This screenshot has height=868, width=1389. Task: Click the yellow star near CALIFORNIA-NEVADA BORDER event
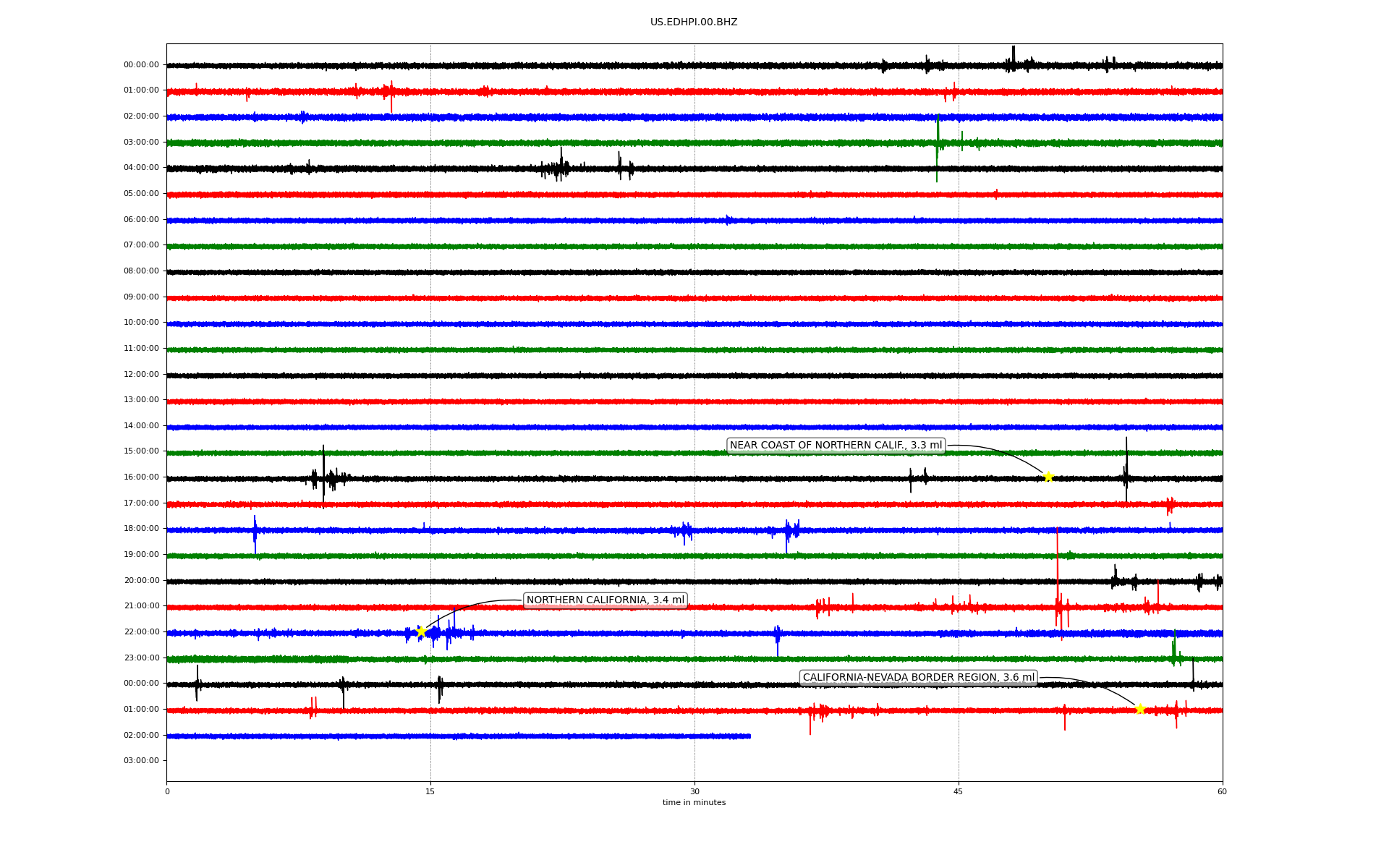coord(1140,709)
